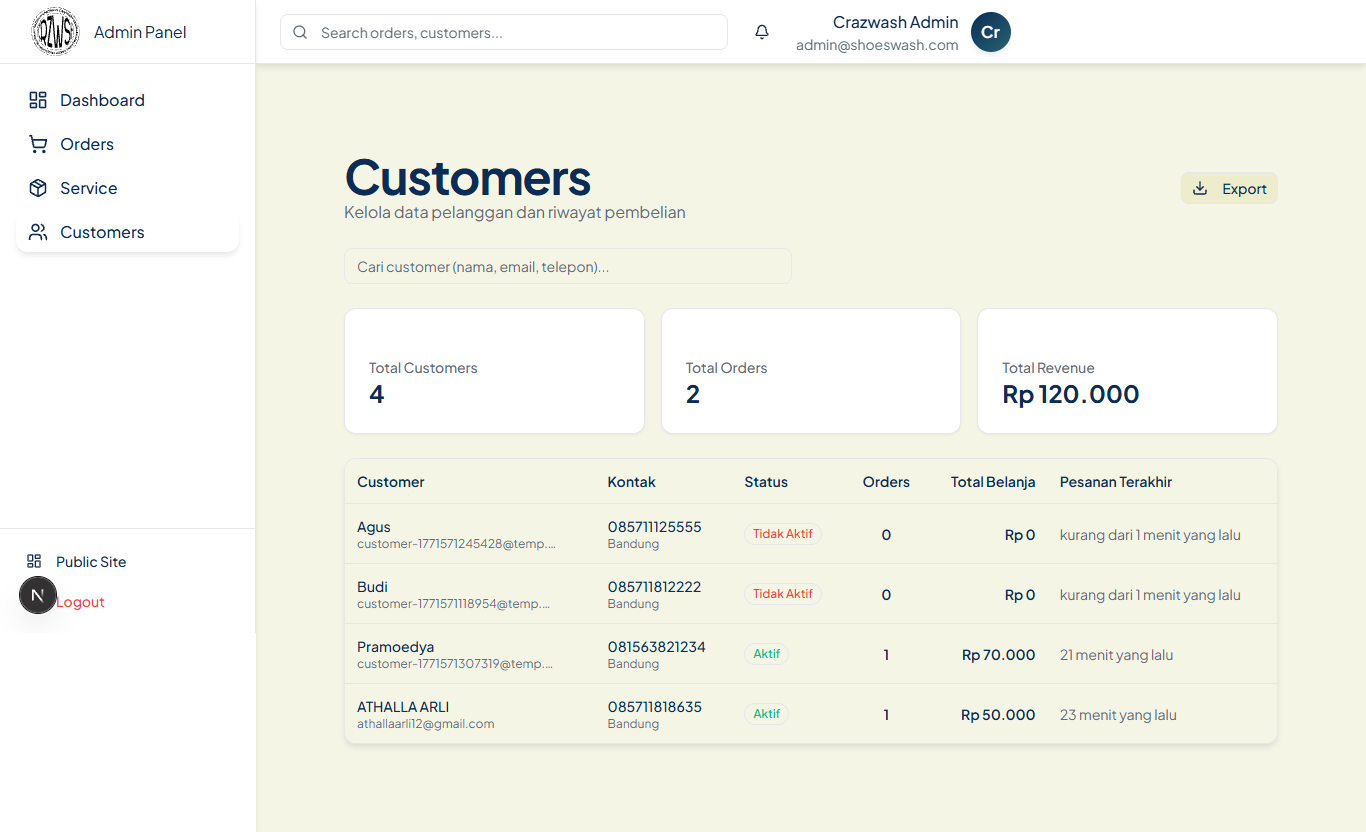The width and height of the screenshot is (1366, 832).
Task: Go to Orders in sidebar
Action: click(127, 144)
